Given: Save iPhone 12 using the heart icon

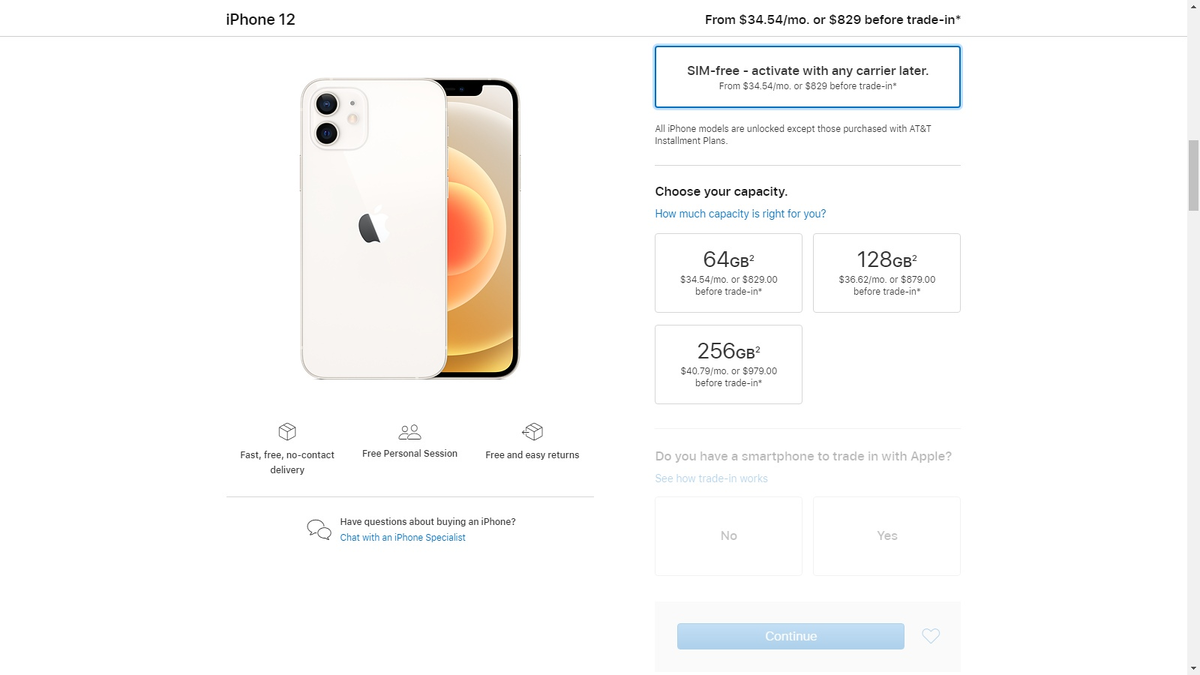Looking at the screenshot, I should tap(930, 635).
